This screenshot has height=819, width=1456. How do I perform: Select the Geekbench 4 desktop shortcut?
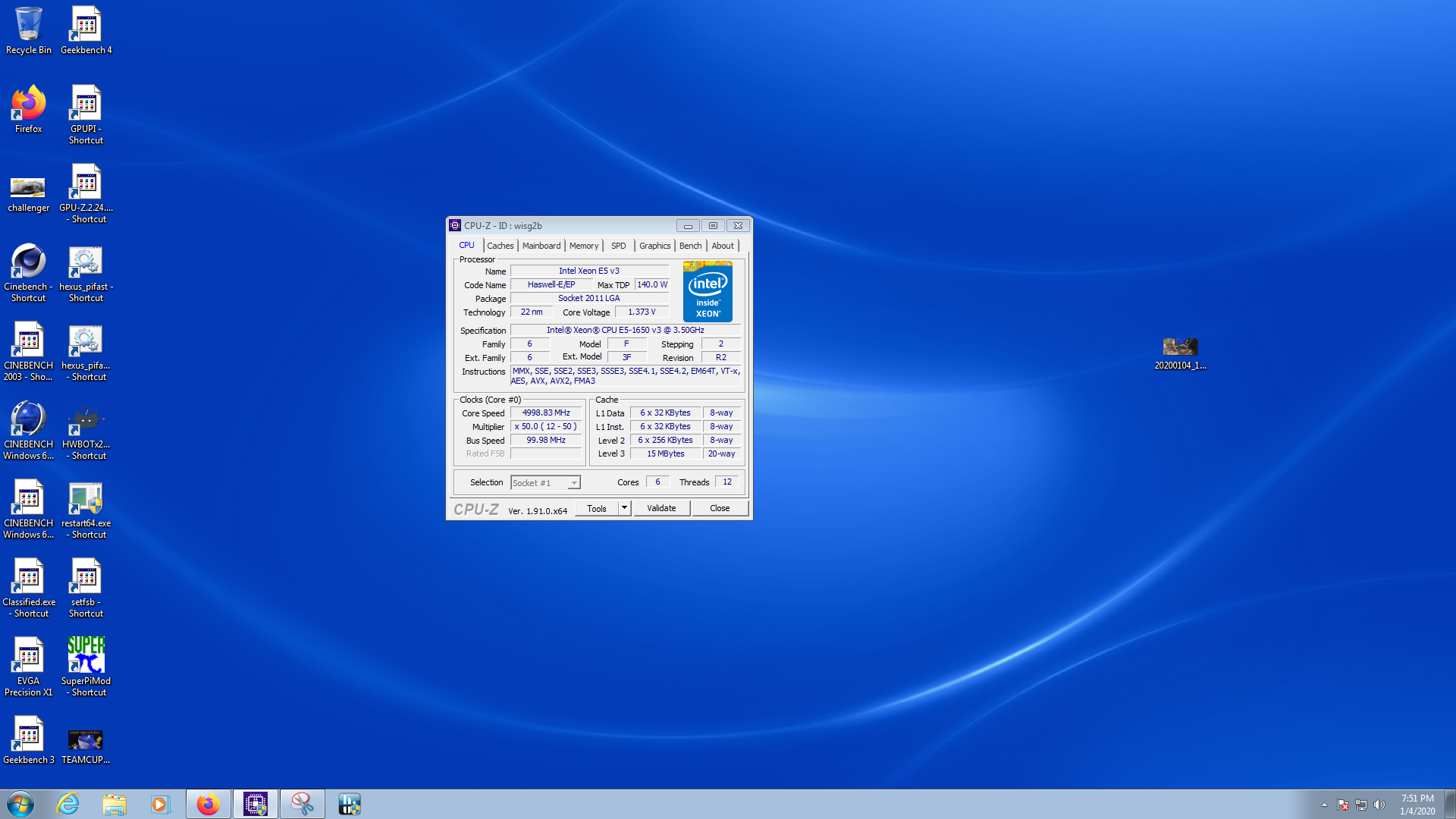[x=86, y=30]
